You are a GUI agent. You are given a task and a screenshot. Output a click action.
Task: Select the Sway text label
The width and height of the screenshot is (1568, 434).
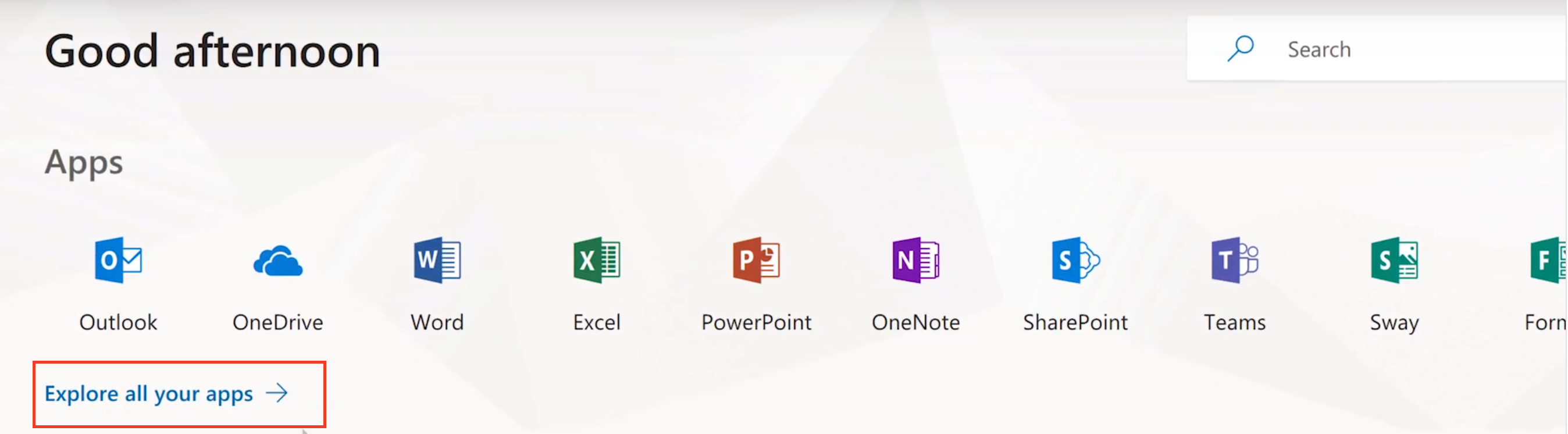coord(1394,323)
